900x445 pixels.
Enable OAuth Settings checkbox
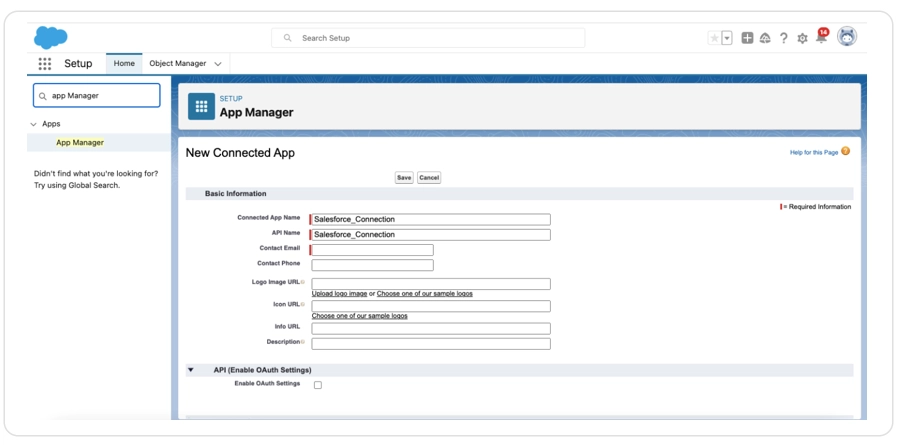(x=318, y=385)
